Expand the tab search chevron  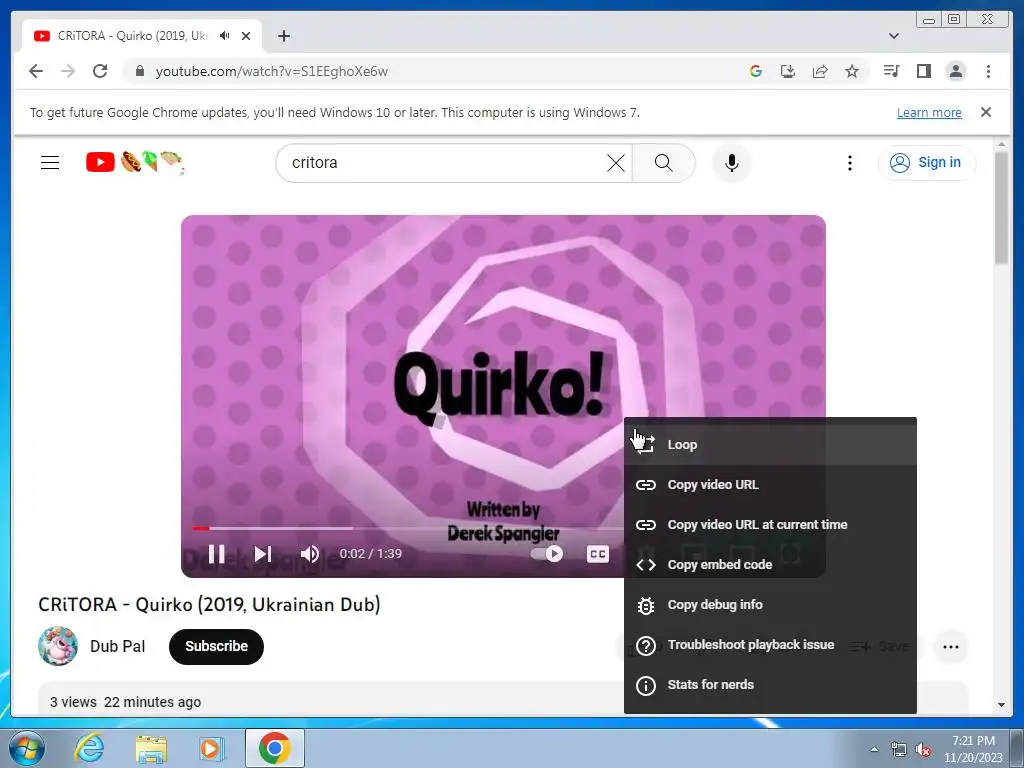point(893,36)
